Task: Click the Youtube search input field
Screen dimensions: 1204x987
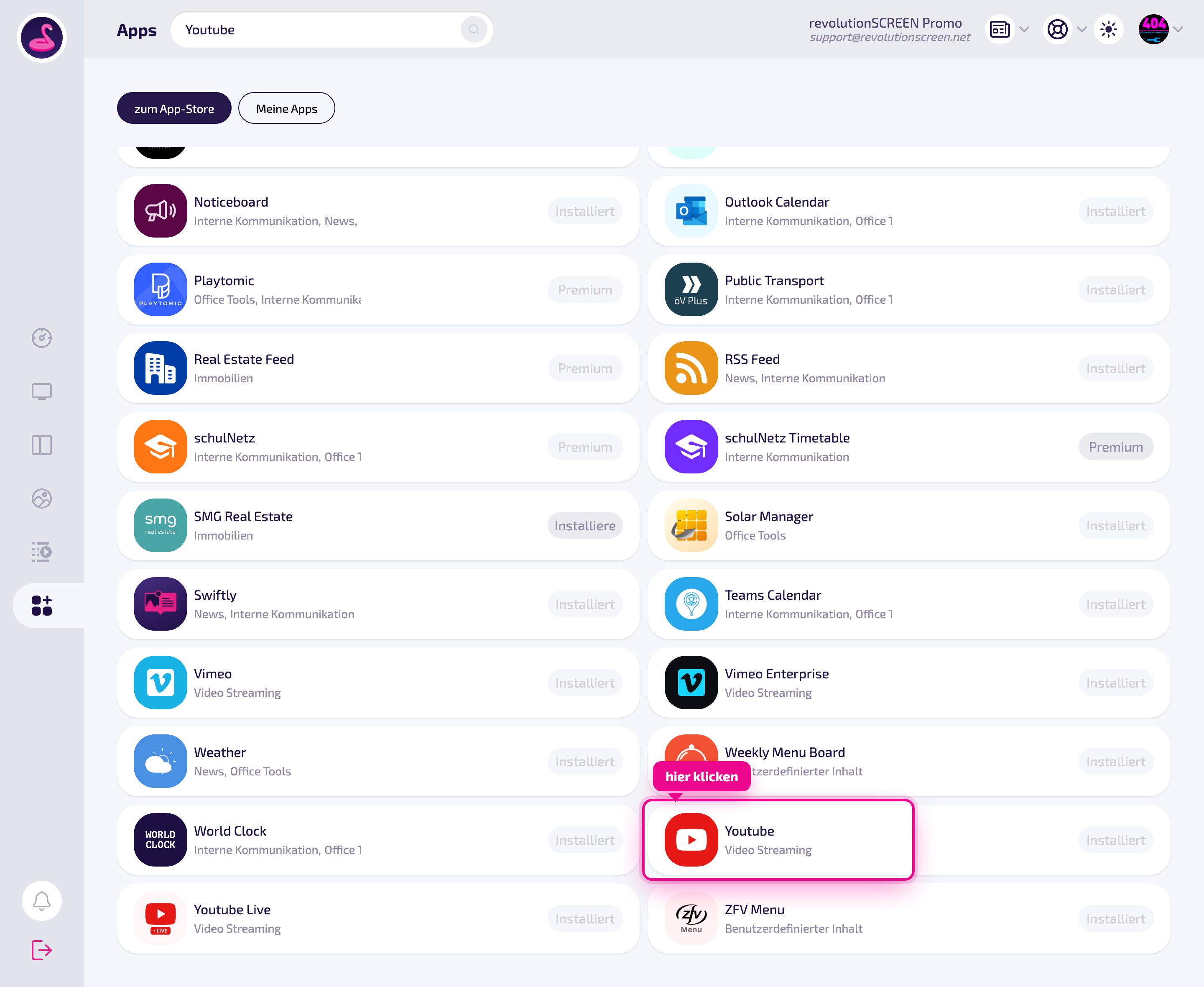Action: pos(332,30)
